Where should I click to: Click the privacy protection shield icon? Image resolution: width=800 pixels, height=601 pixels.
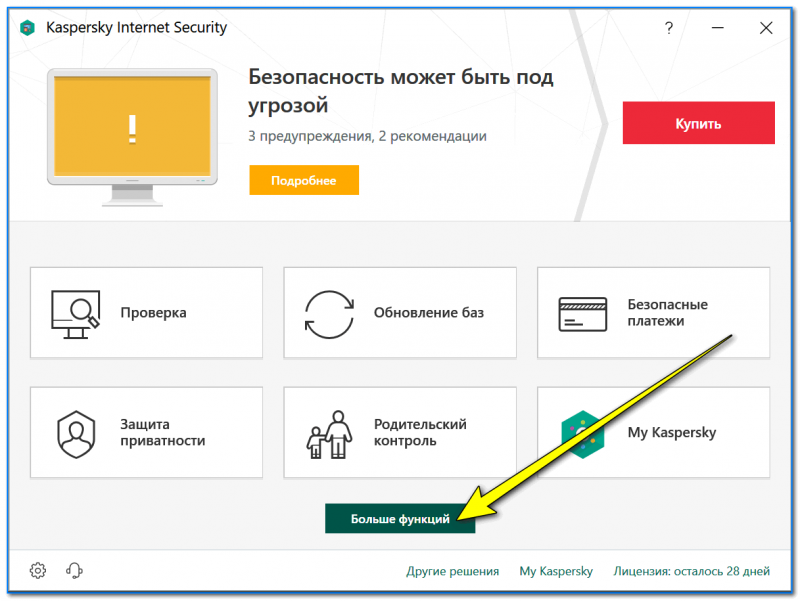tap(76, 434)
